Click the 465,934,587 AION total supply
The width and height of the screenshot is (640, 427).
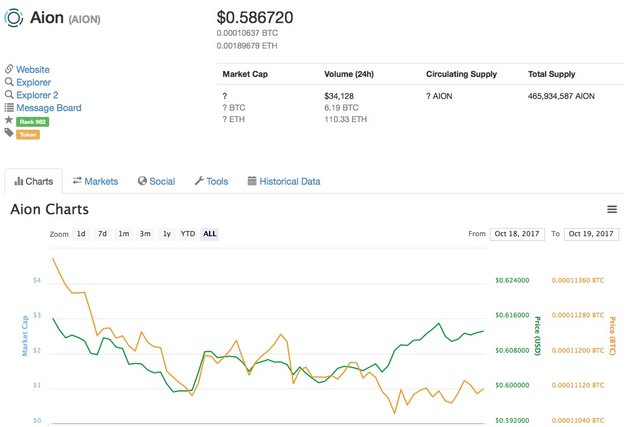pyautogui.click(x=561, y=96)
